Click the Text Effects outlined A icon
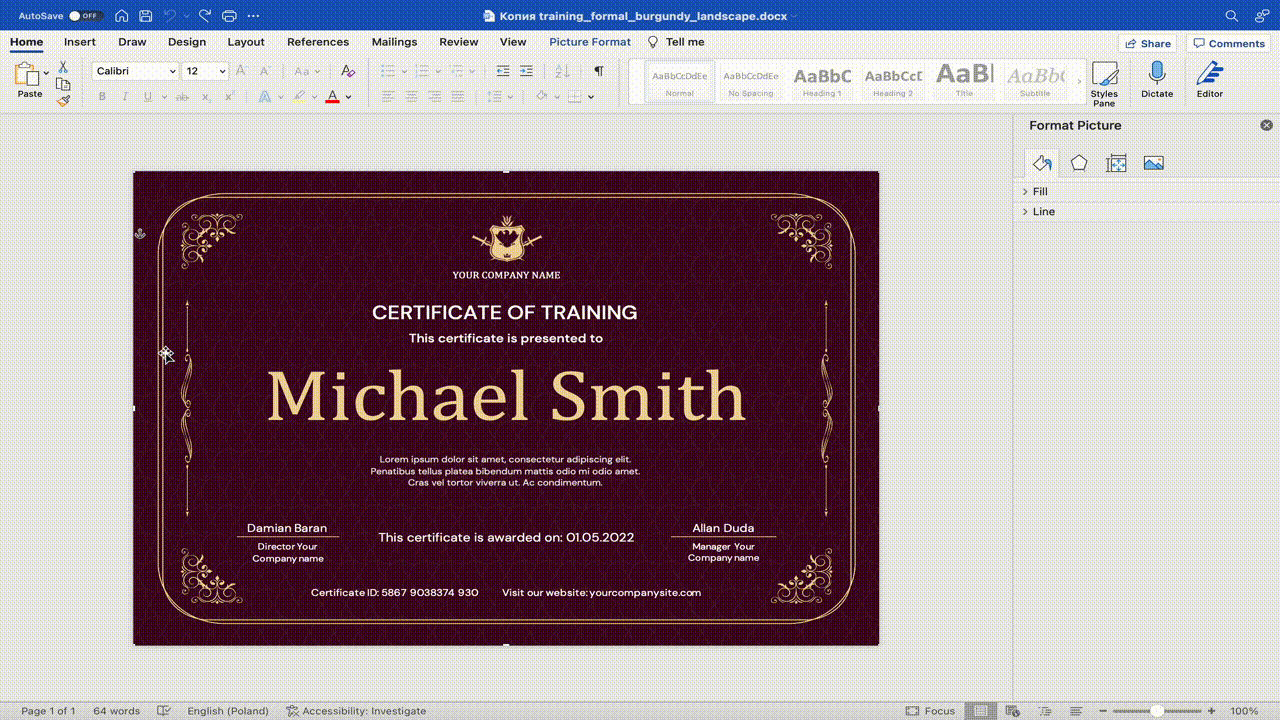The image size is (1280, 720). coord(264,97)
